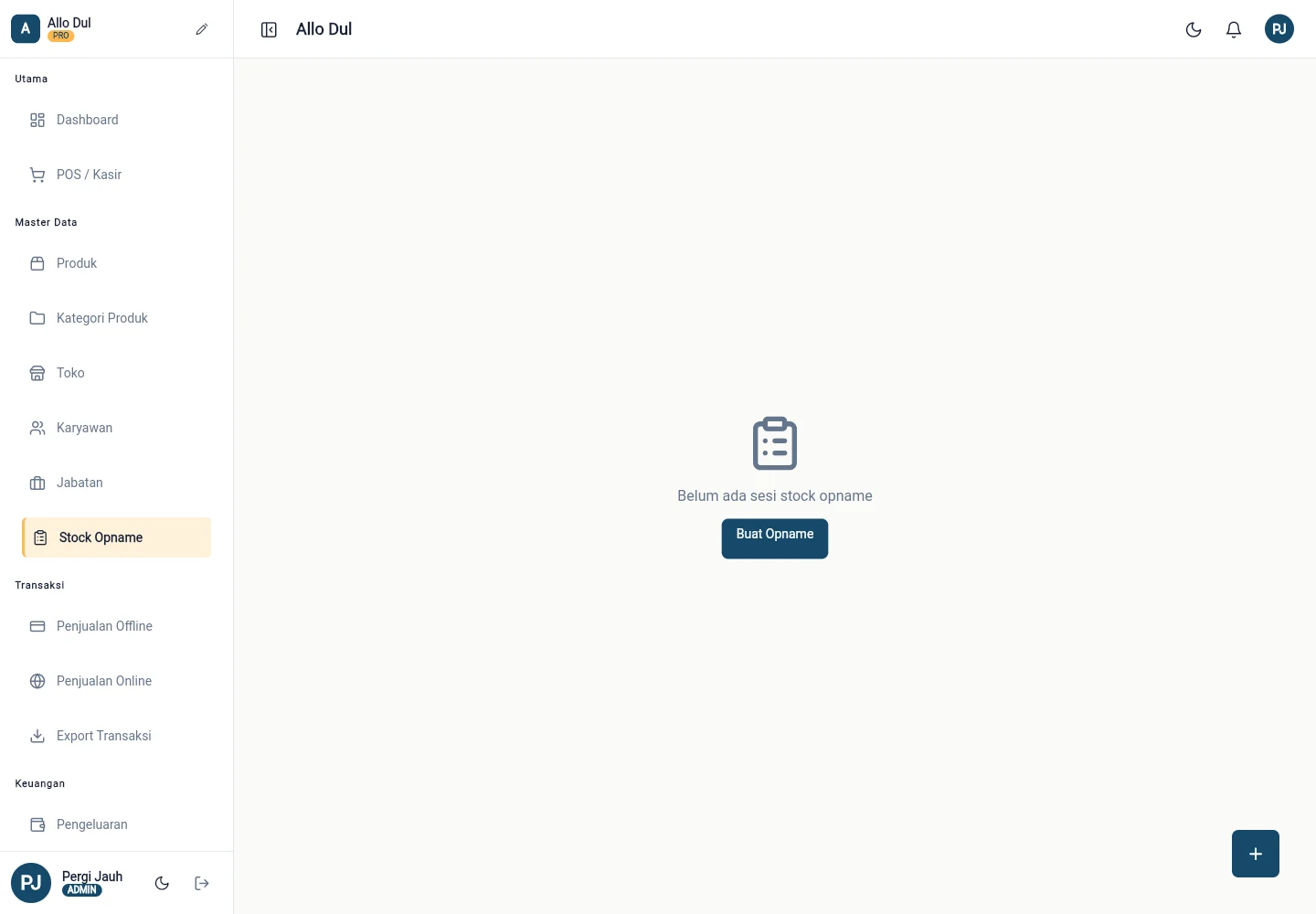1316x914 pixels.
Task: Click the Transaksi section label
Action: 39,585
